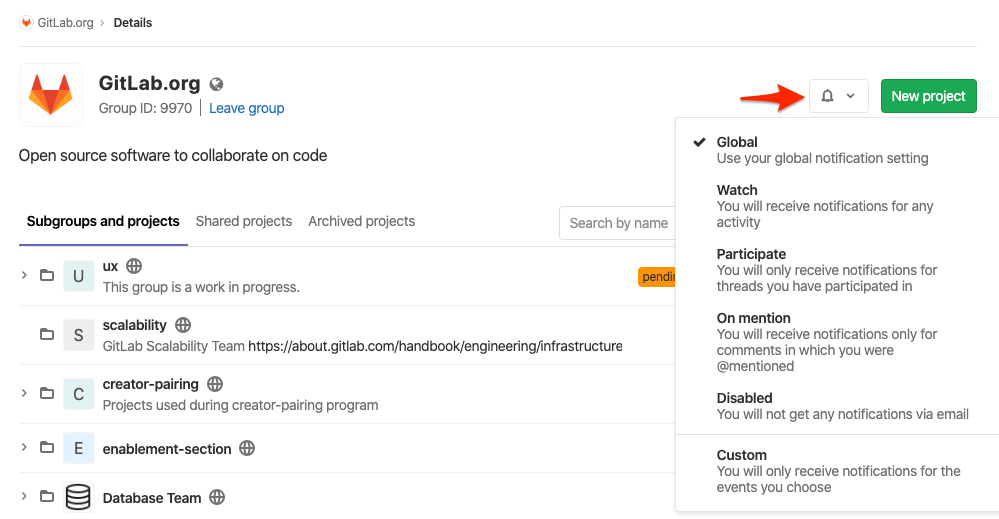Click the globe icon next to creator-pairing
This screenshot has width=999, height=519.
(x=215, y=384)
